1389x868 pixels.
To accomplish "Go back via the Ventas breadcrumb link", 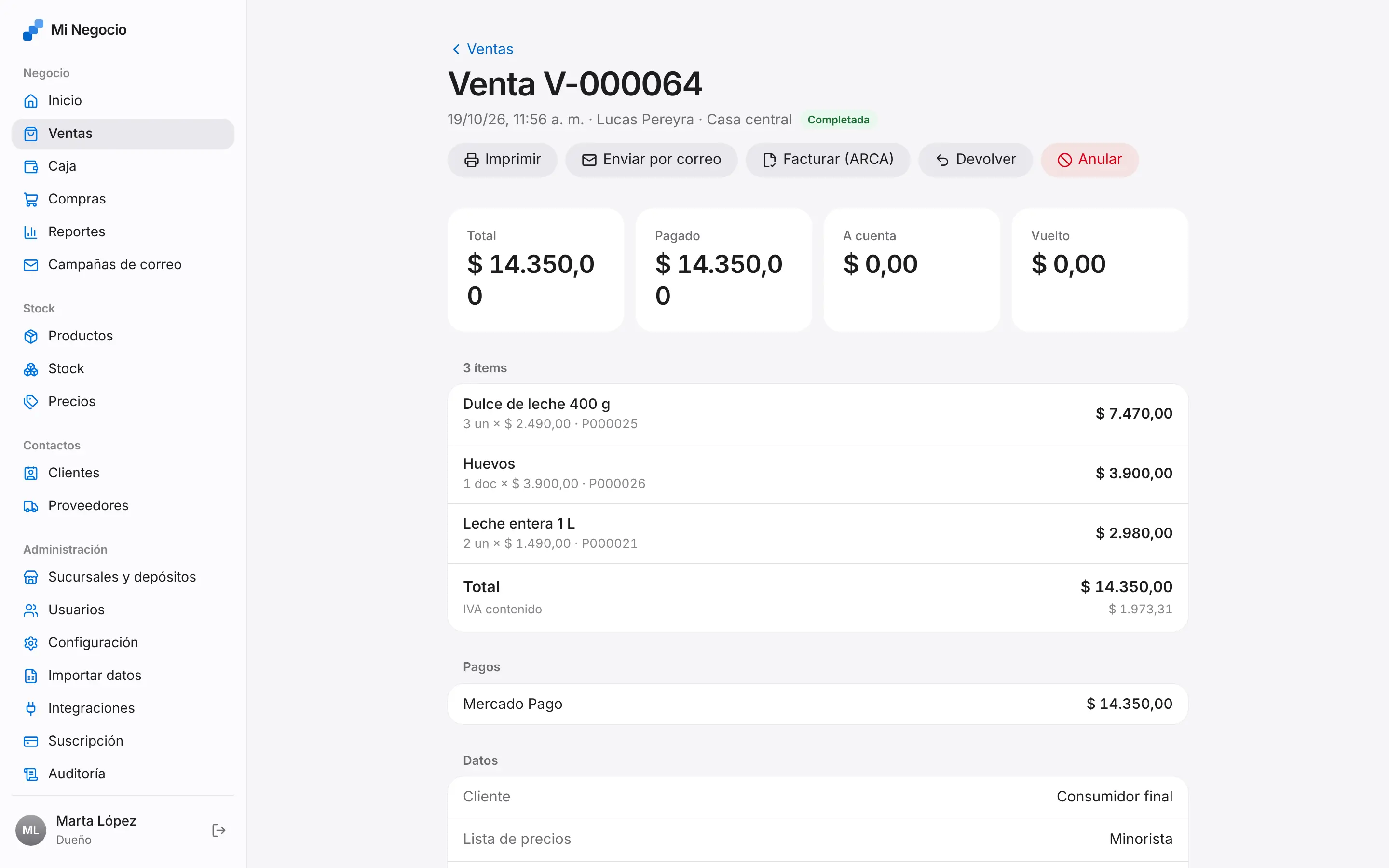I will (483, 49).
